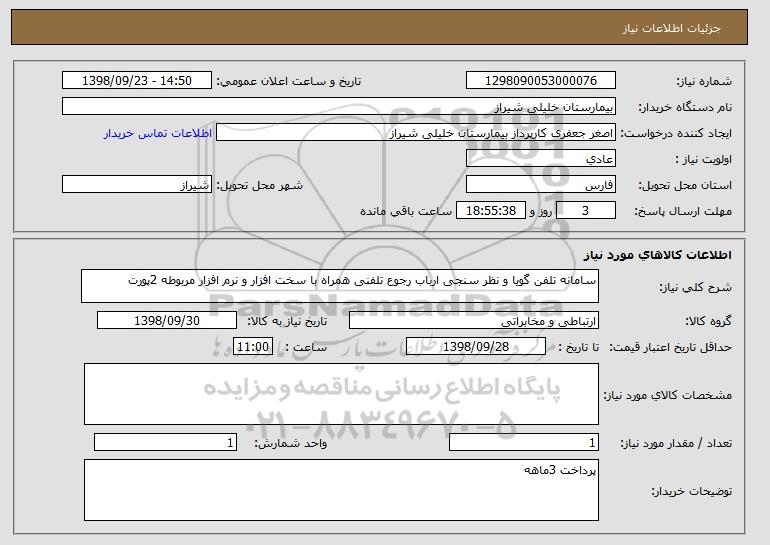Open the اطلاعات تماس خریدار link
The height and width of the screenshot is (545, 770).
158,133
